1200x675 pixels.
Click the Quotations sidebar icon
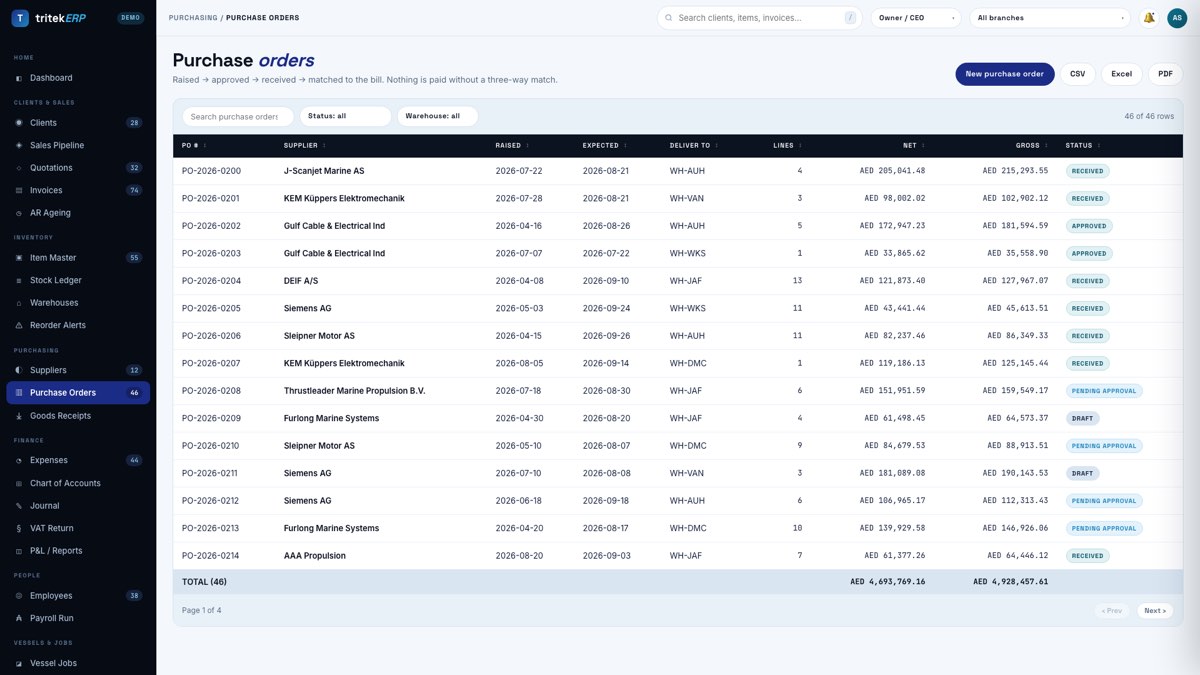tap(19, 168)
